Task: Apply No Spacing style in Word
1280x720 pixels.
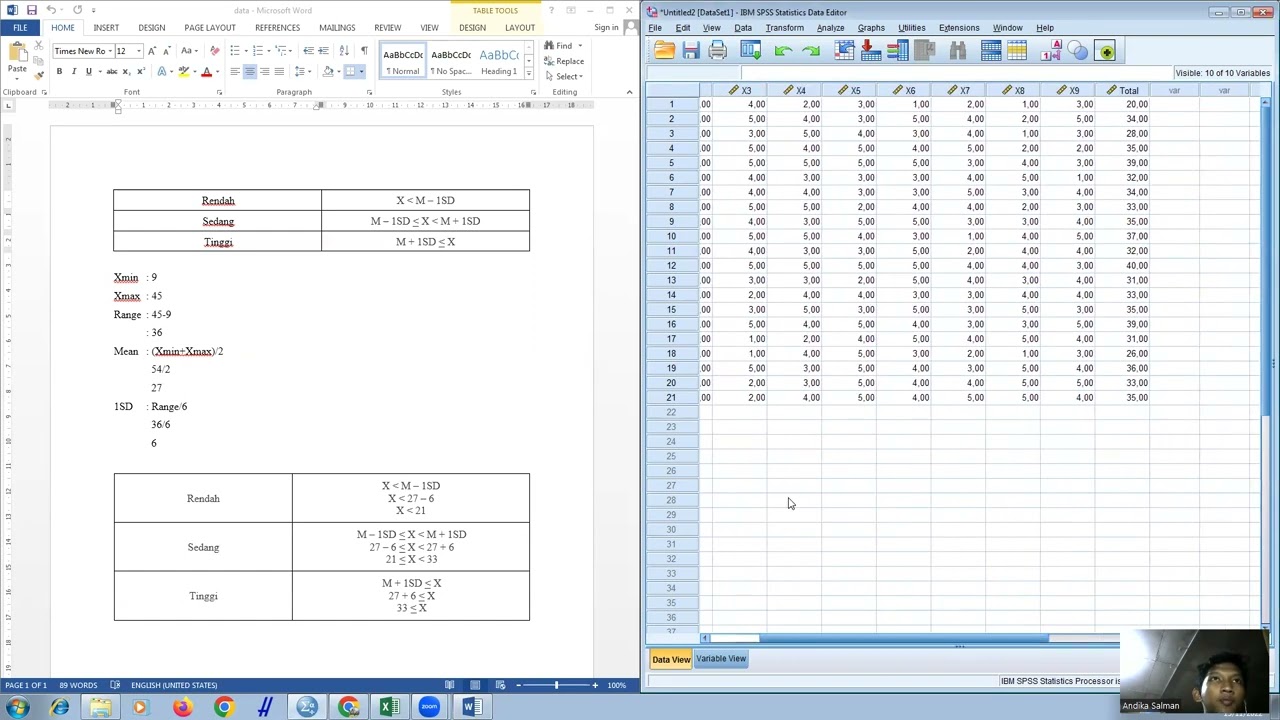Action: (451, 62)
